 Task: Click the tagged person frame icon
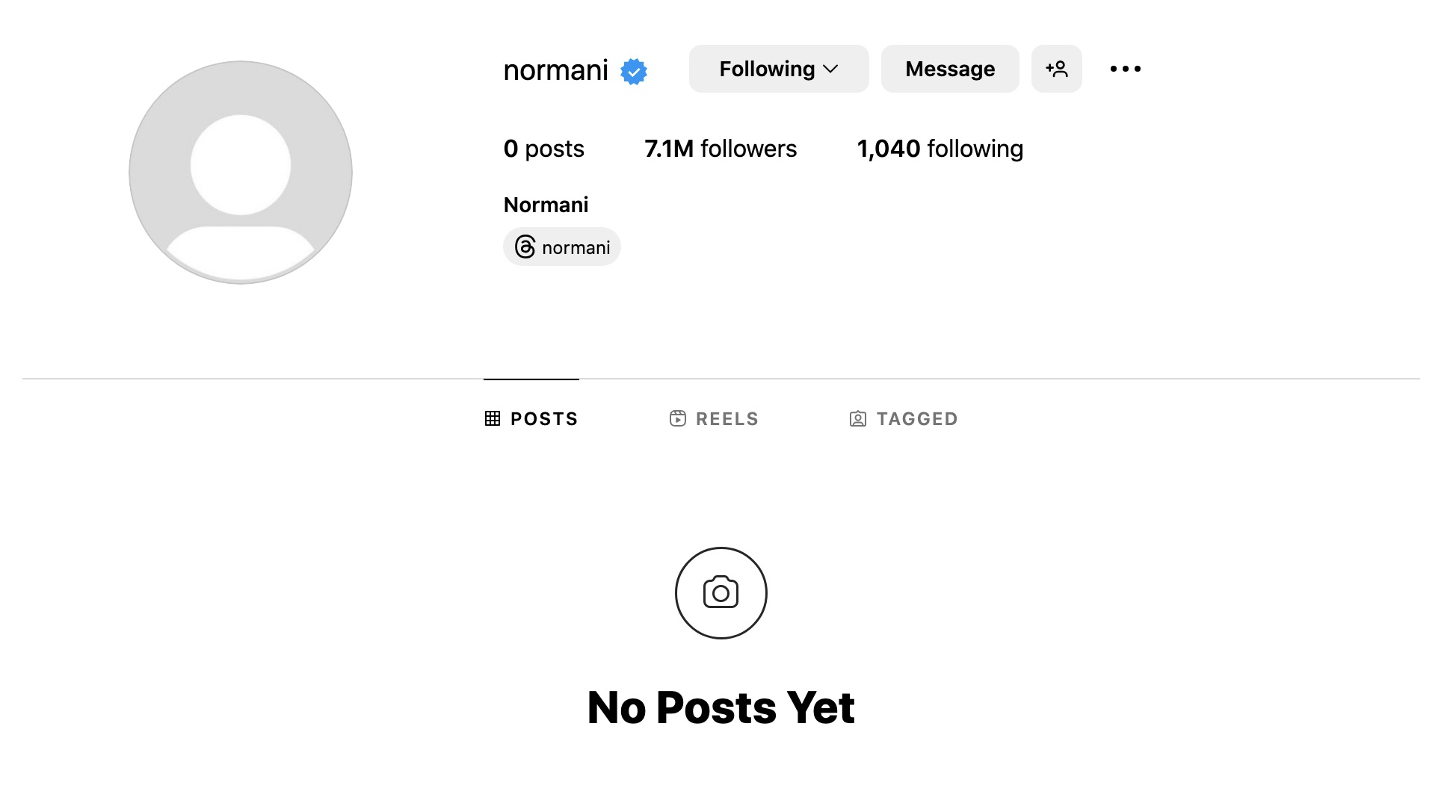[x=858, y=418]
